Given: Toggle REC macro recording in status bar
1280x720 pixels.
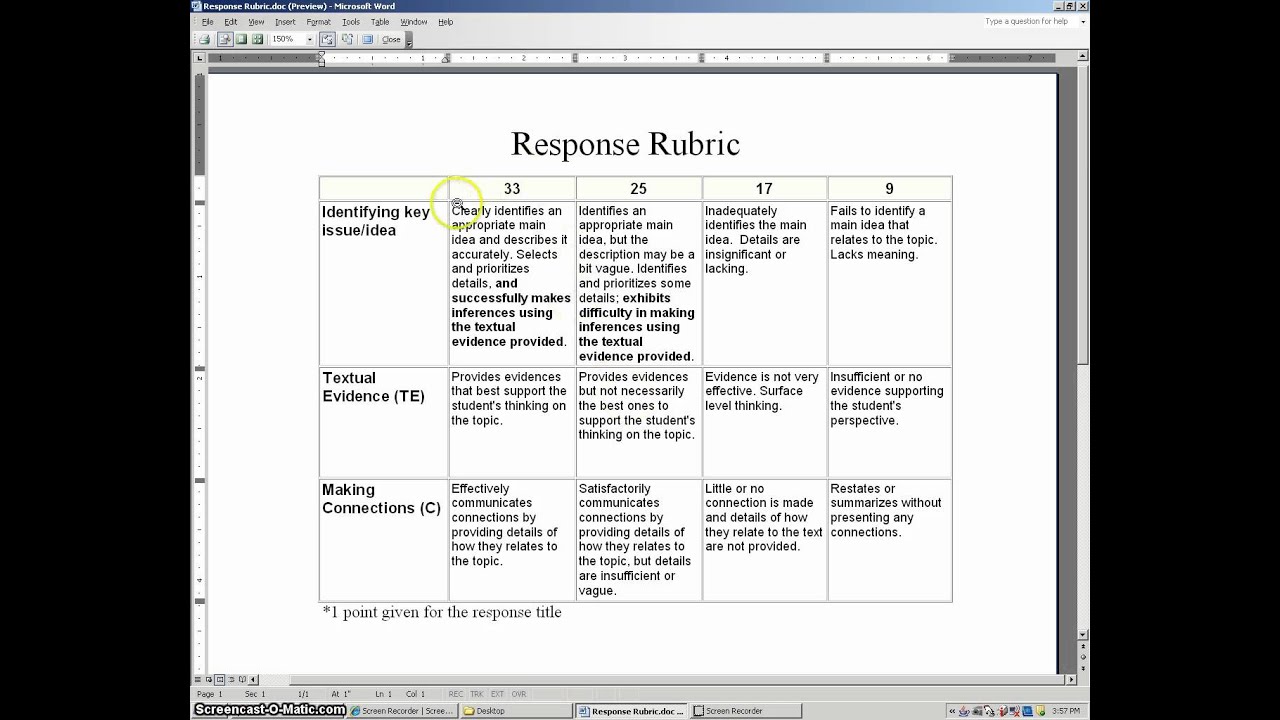Looking at the screenshot, I should pyautogui.click(x=456, y=694).
